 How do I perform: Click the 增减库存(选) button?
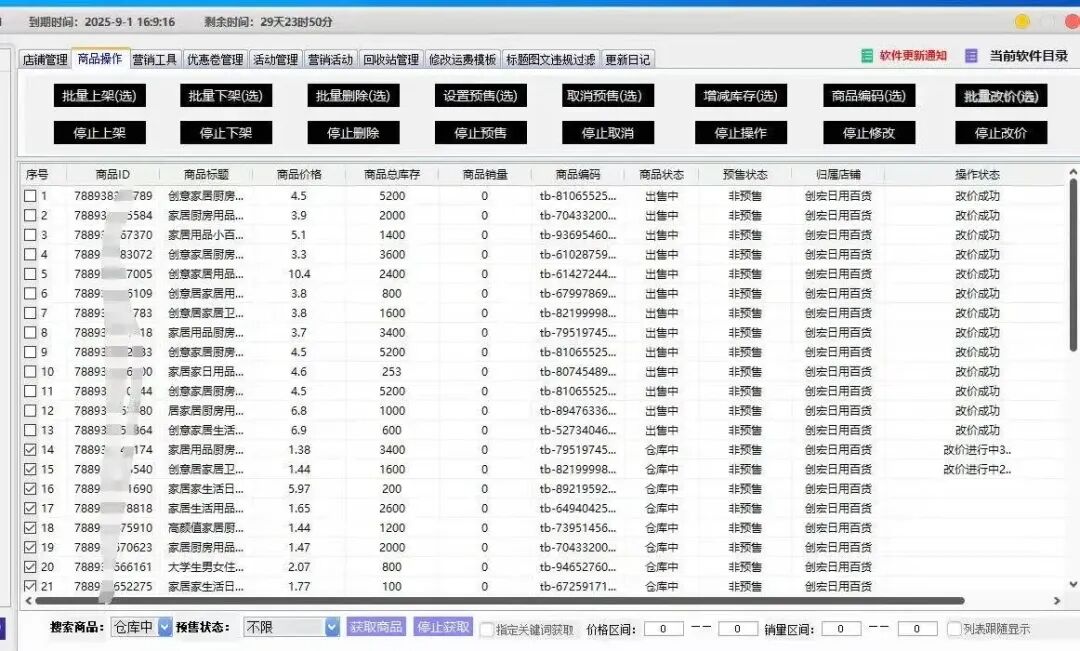(740, 96)
